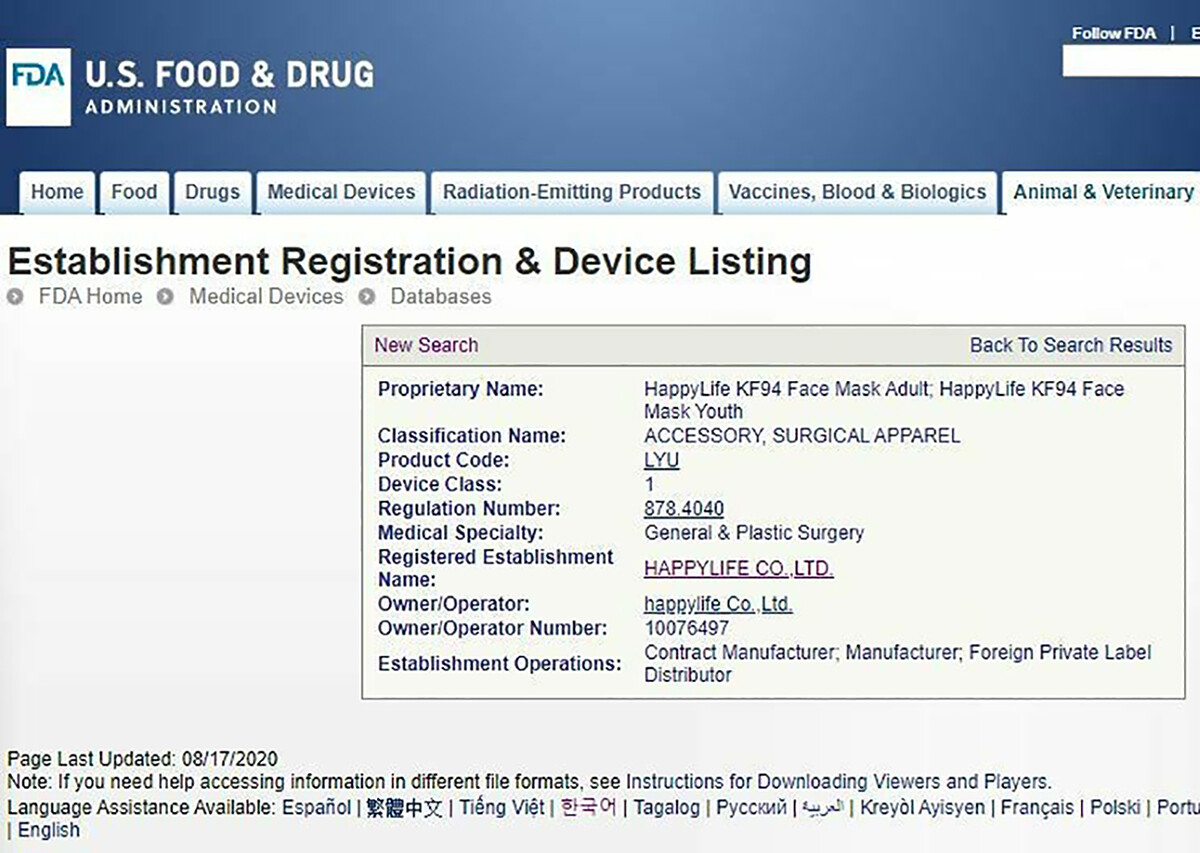Select Kreyòl Ayisyen language assistance

(922, 808)
